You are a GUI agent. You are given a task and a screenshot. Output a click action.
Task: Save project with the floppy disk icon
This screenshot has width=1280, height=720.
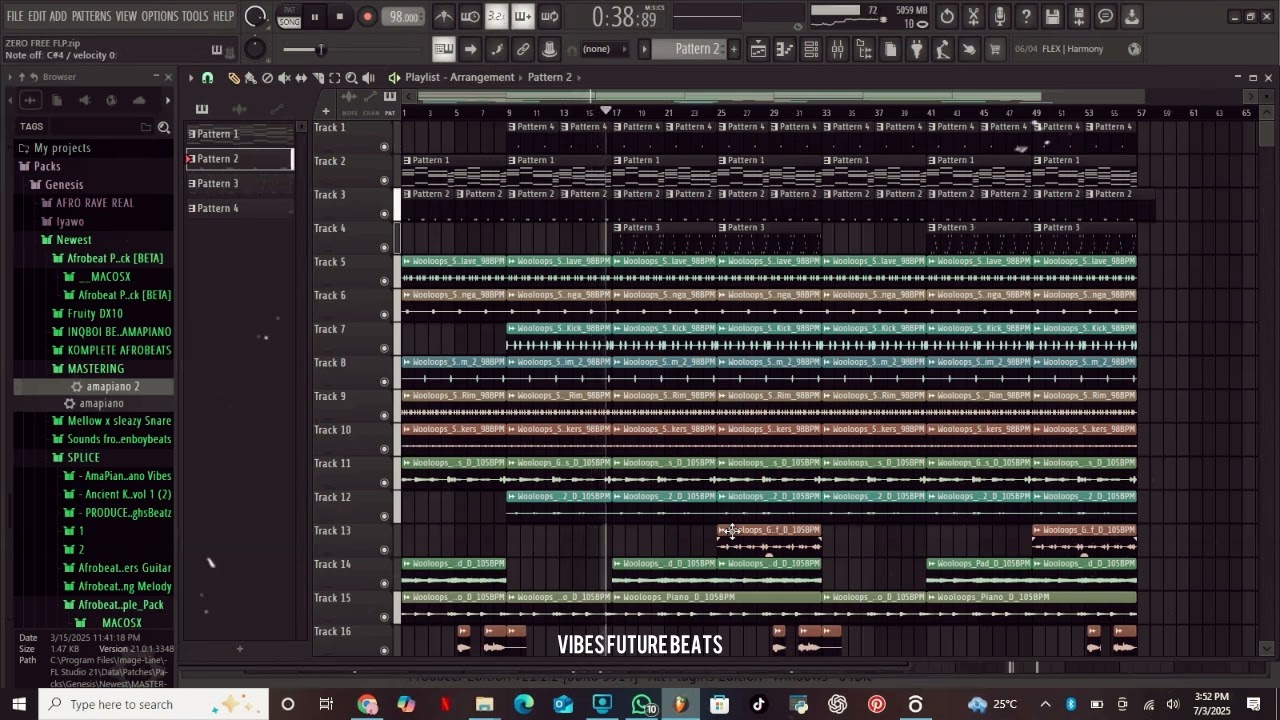pyautogui.click(x=1052, y=17)
